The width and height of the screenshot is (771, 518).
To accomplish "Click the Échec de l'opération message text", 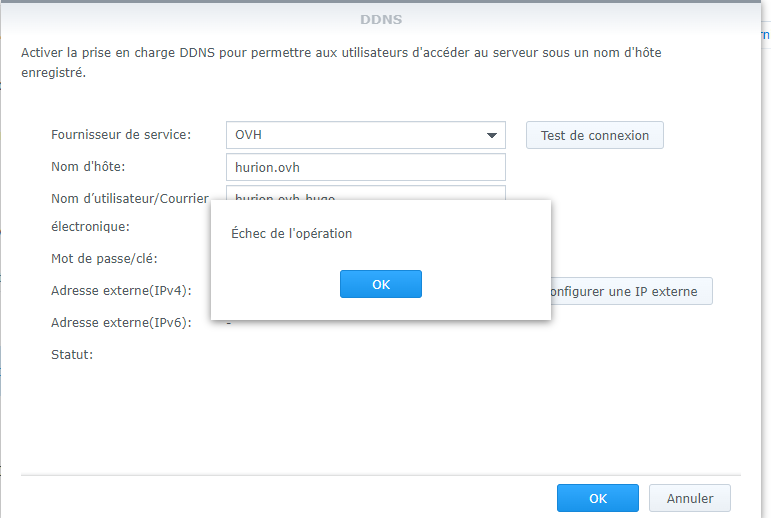I will coord(292,234).
